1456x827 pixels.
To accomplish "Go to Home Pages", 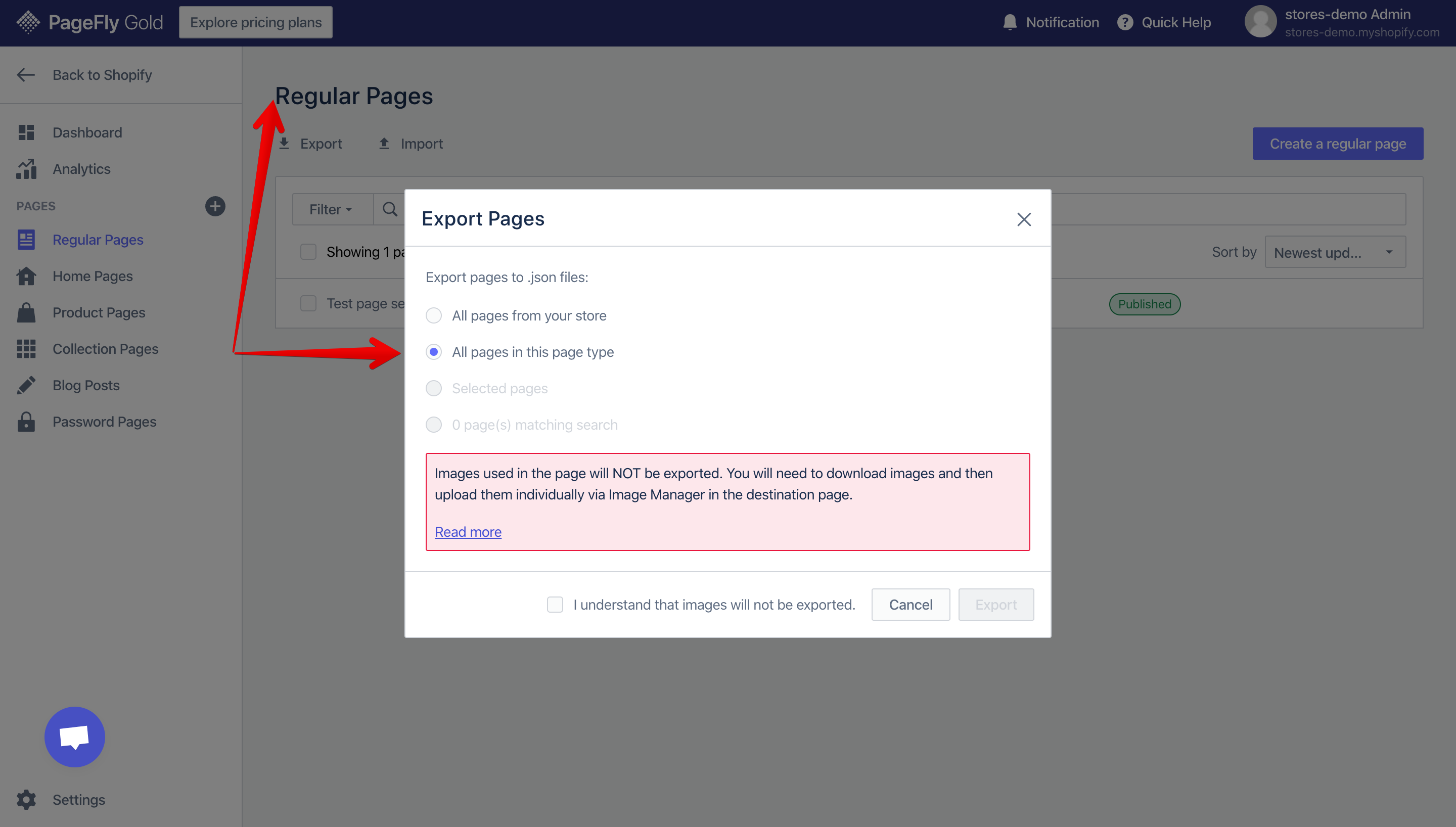I will 93,276.
